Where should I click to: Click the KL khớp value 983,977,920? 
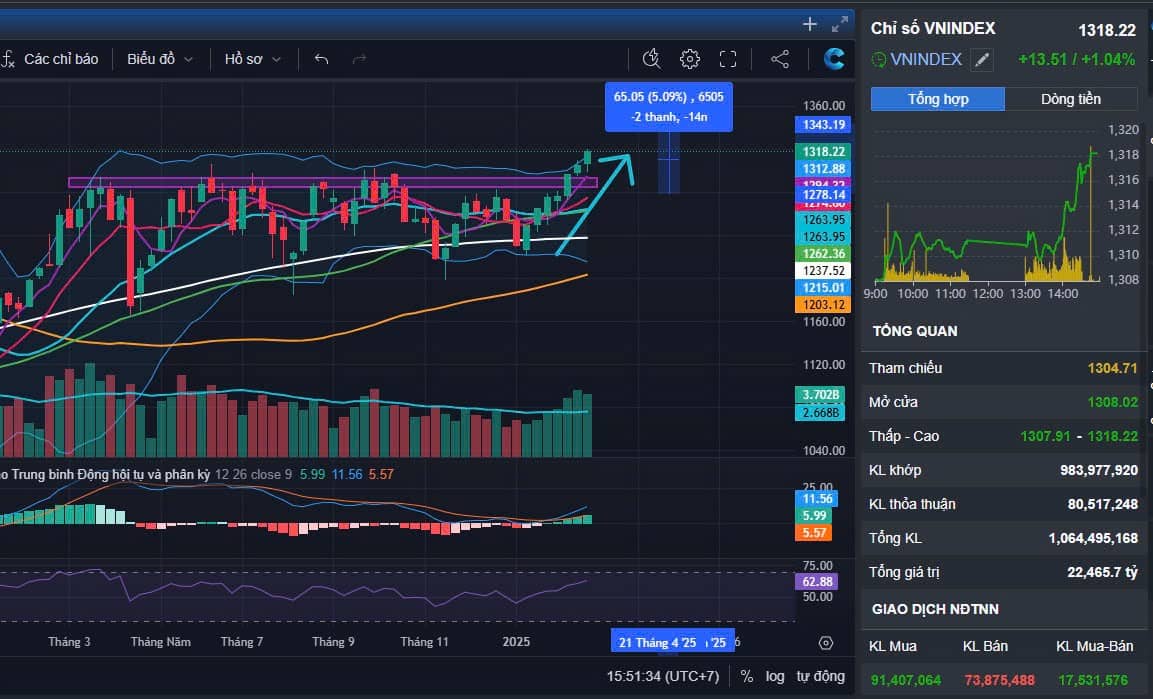pos(1099,470)
